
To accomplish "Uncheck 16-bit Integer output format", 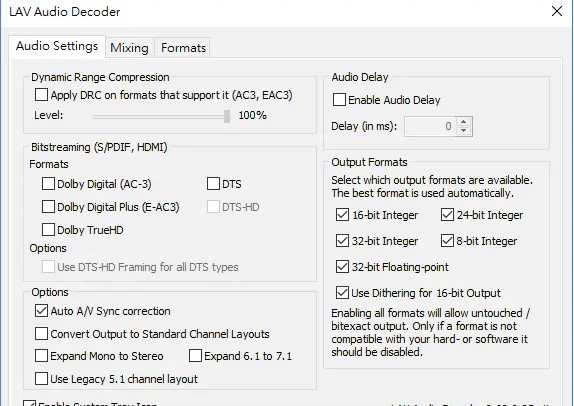I will pyautogui.click(x=342, y=215).
